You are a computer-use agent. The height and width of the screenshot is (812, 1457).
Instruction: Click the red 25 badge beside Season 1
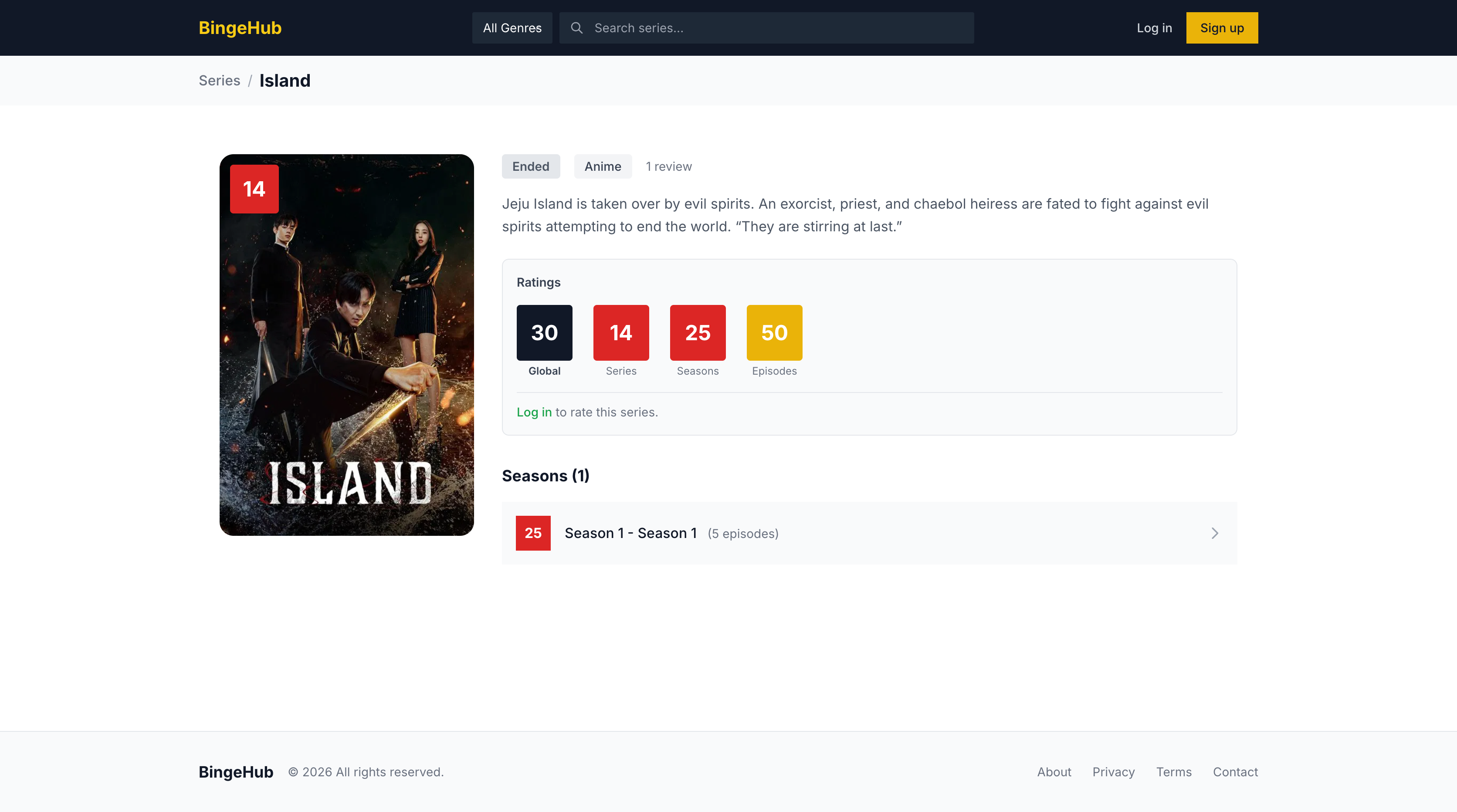(x=533, y=533)
